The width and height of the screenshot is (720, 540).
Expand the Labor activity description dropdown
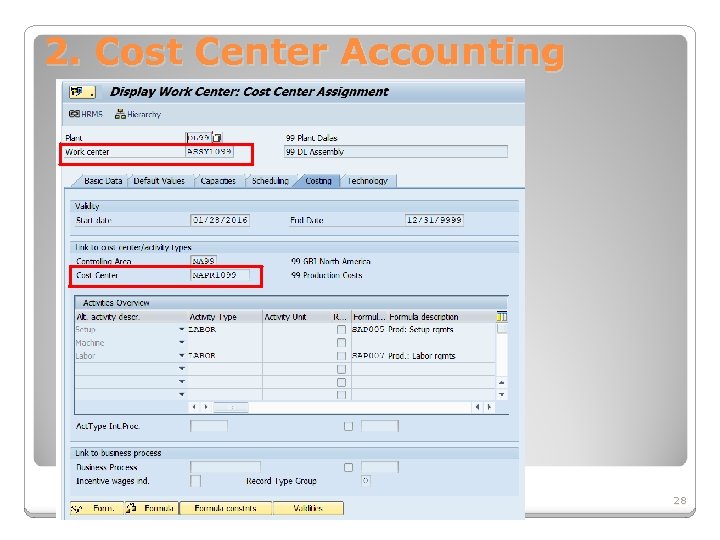point(182,356)
